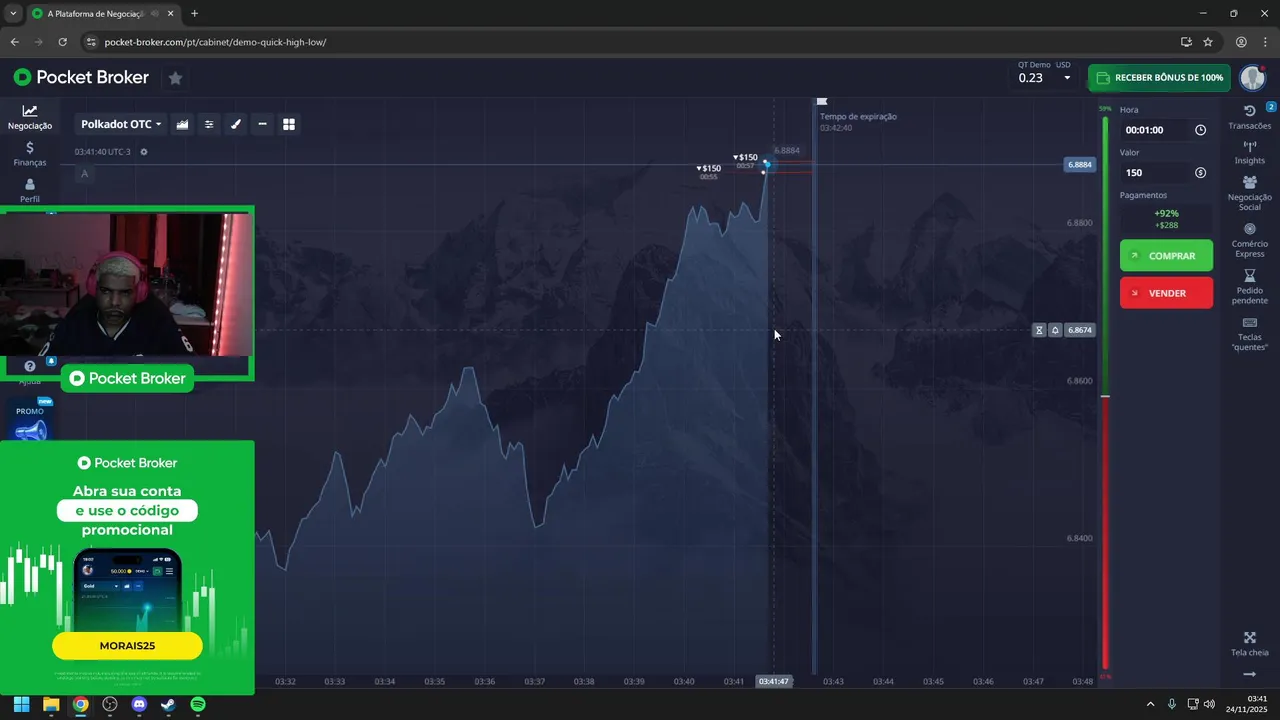Open Windows Start menu
Image resolution: width=1280 pixels, height=720 pixels.
[21, 704]
